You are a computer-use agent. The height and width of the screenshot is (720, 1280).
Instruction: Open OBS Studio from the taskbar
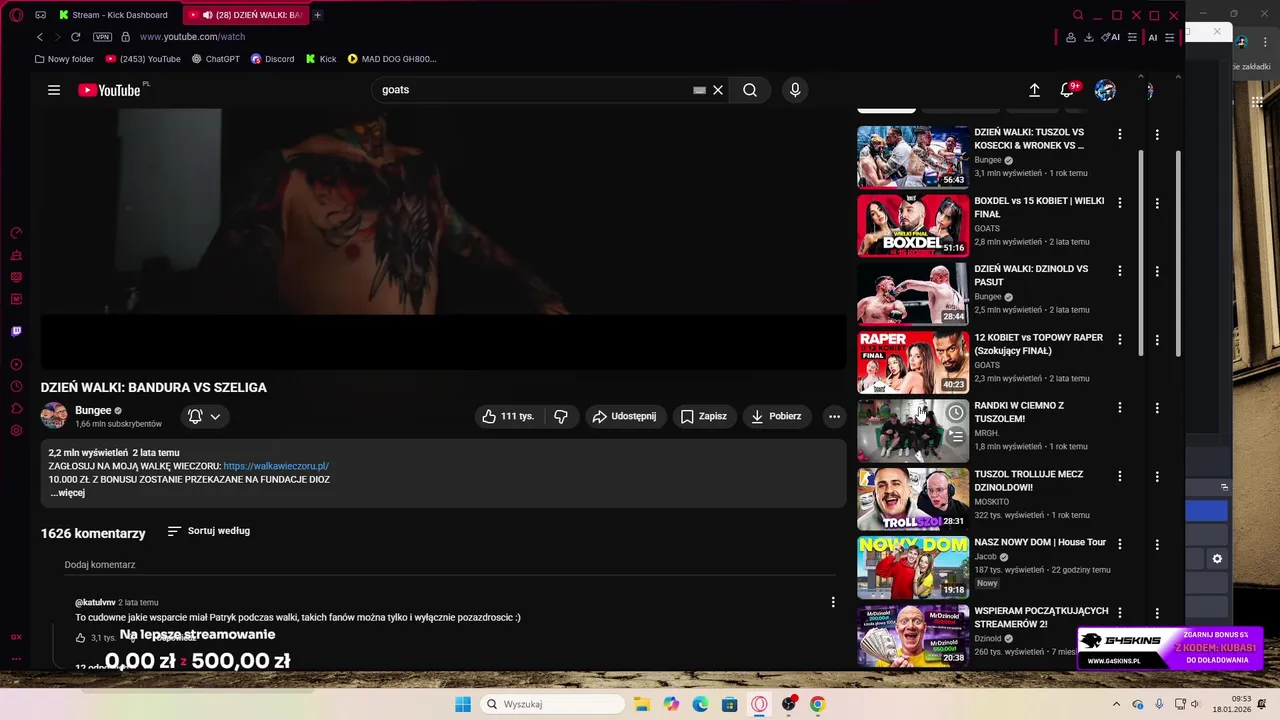pos(789,704)
